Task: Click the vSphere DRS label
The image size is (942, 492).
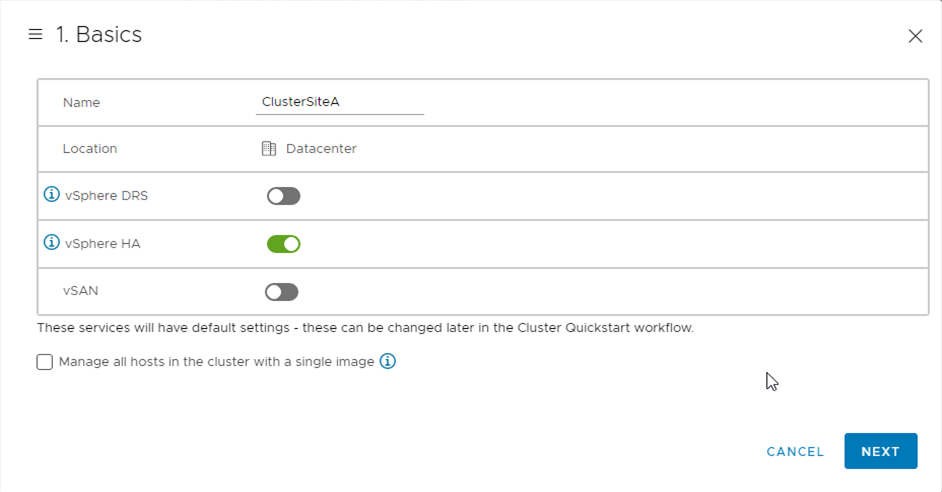Action: pyautogui.click(x=106, y=196)
